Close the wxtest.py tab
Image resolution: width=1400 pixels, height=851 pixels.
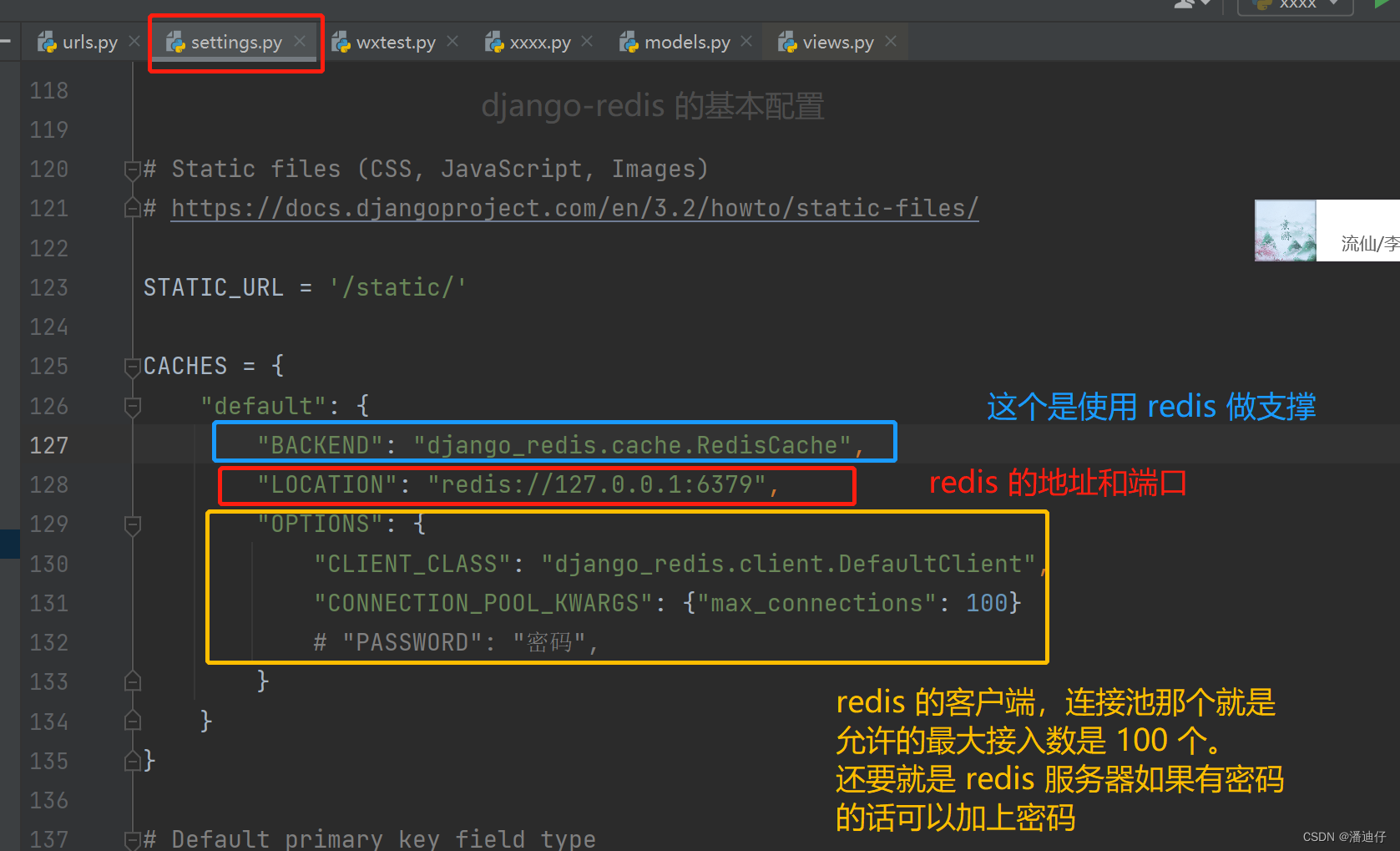452,40
